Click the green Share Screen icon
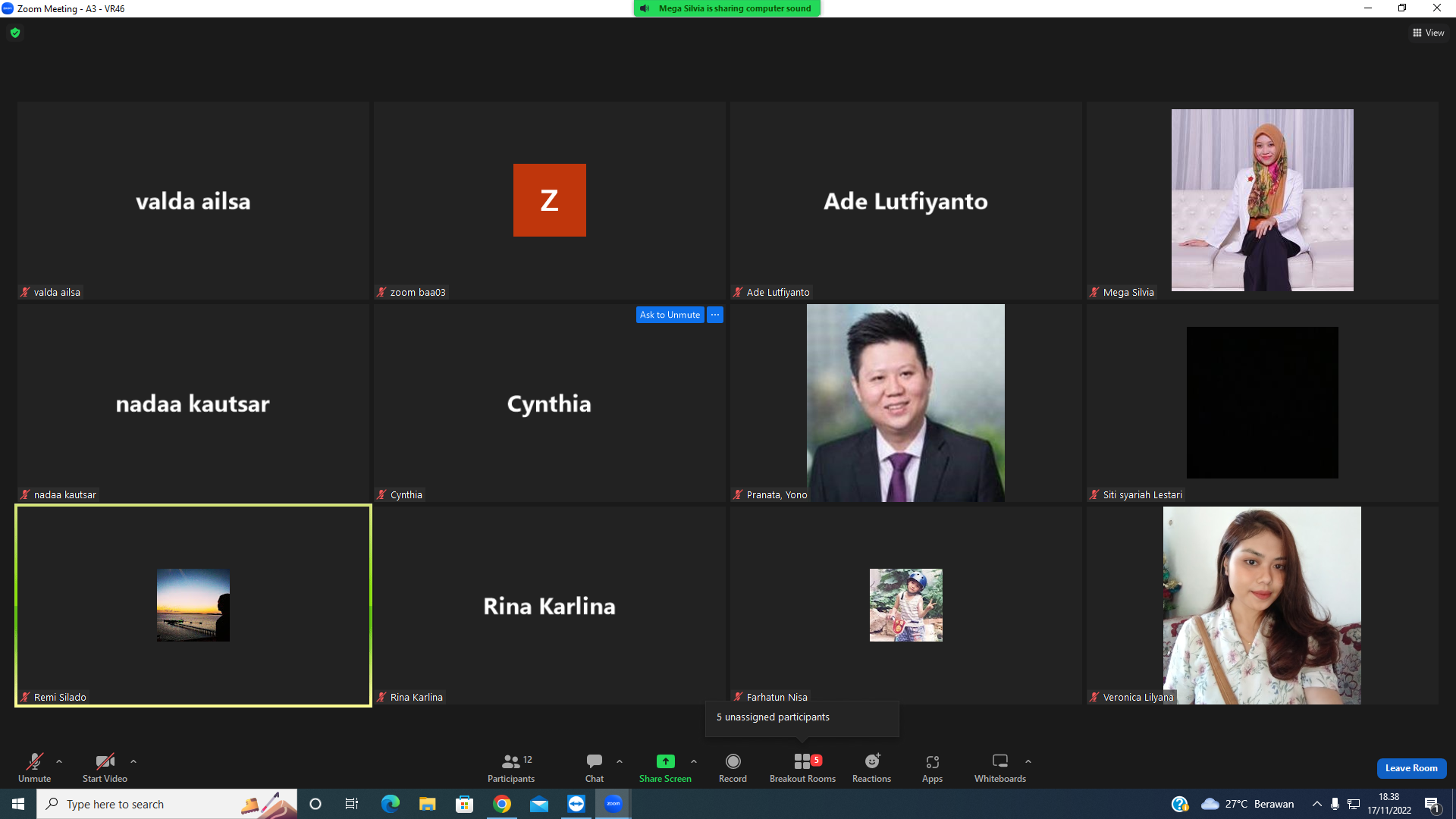 pyautogui.click(x=665, y=761)
